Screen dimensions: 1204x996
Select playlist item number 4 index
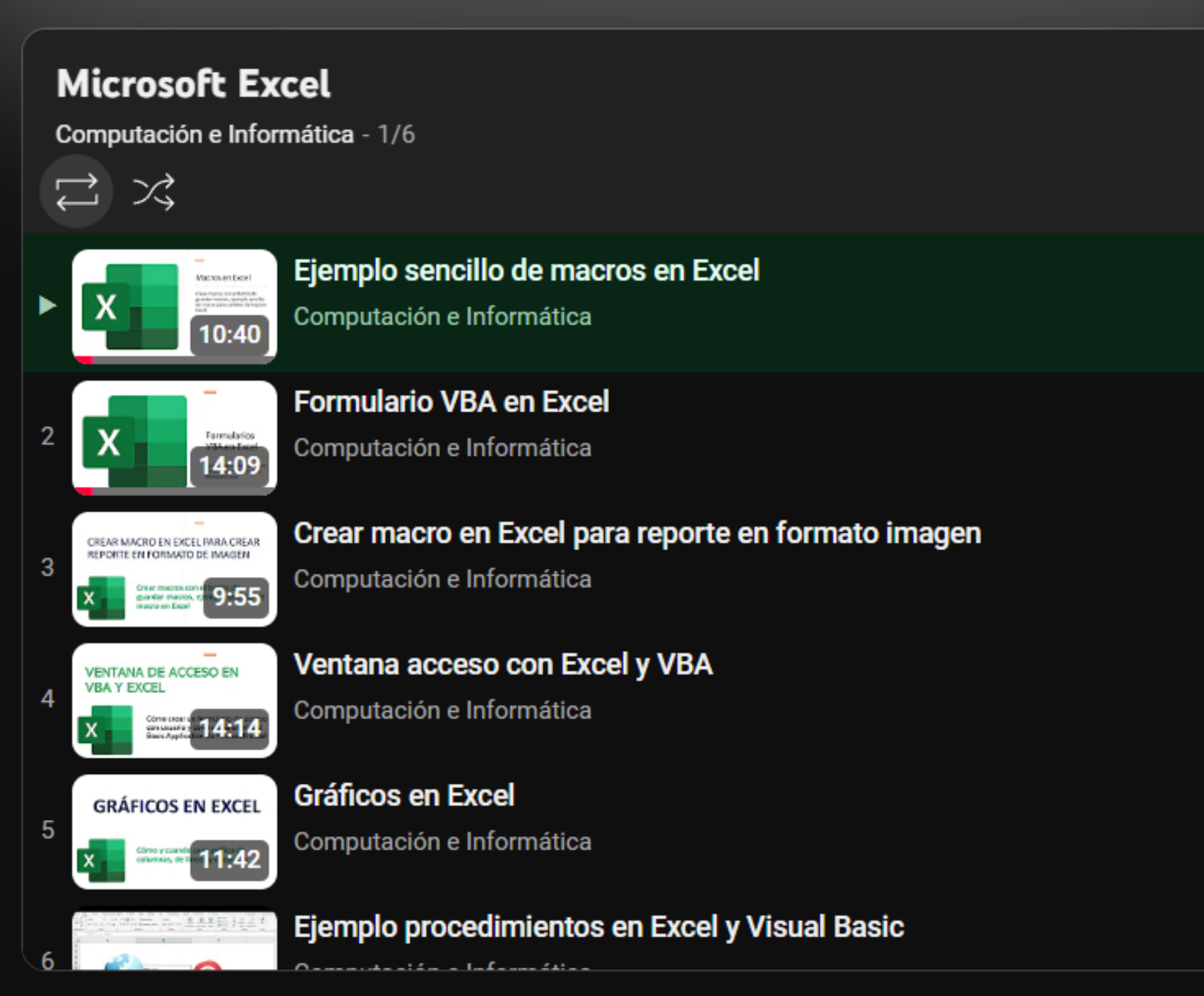(x=47, y=698)
